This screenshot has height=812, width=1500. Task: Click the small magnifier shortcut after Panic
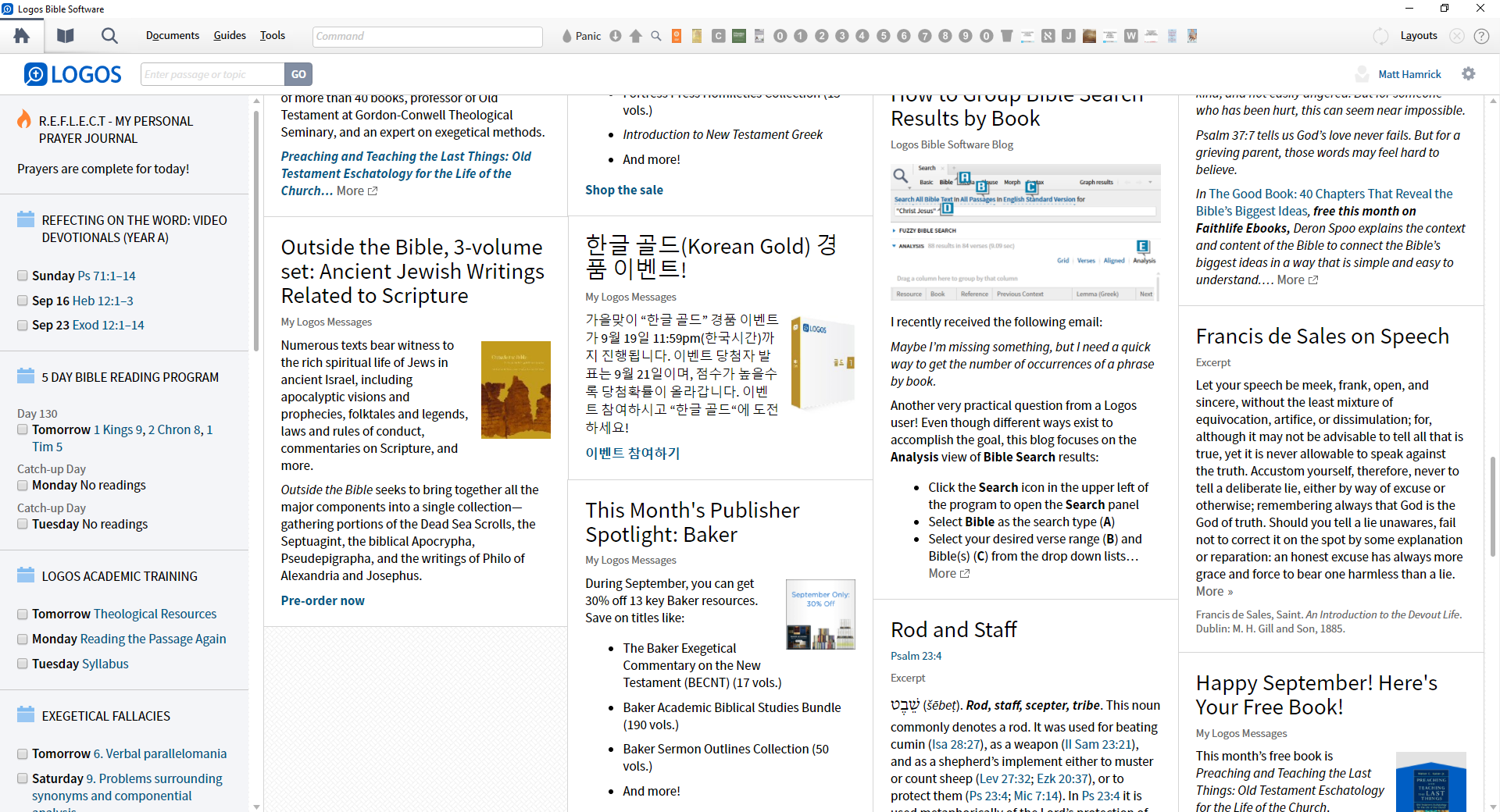tap(656, 36)
